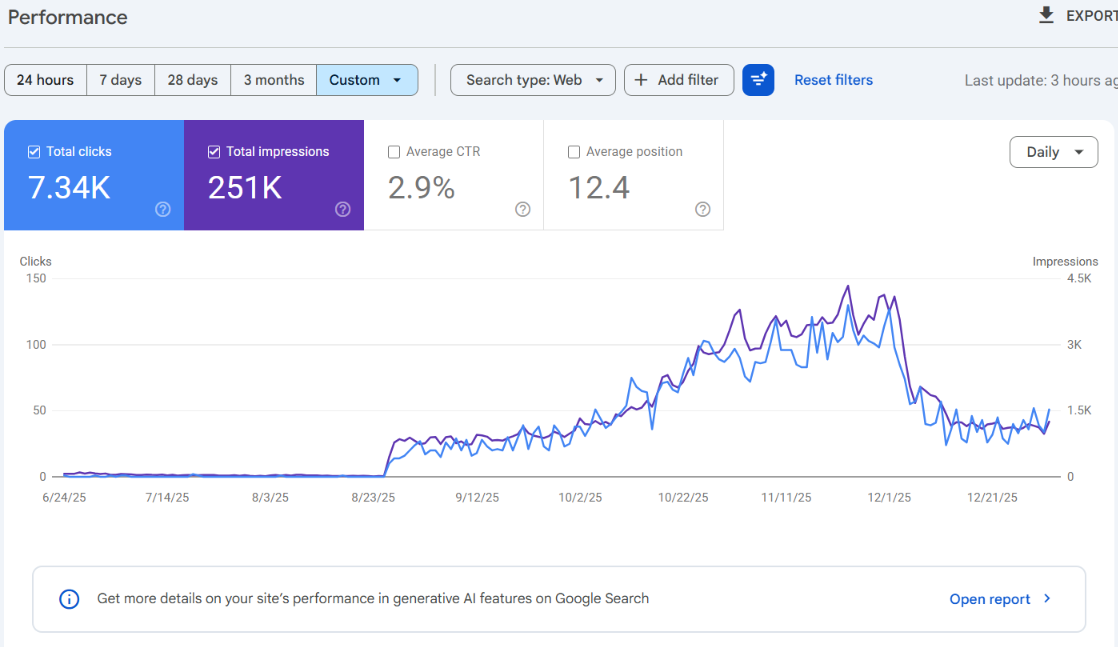Image resolution: width=1118 pixels, height=647 pixels.
Task: Open the Search type: Web dropdown
Action: 533,80
